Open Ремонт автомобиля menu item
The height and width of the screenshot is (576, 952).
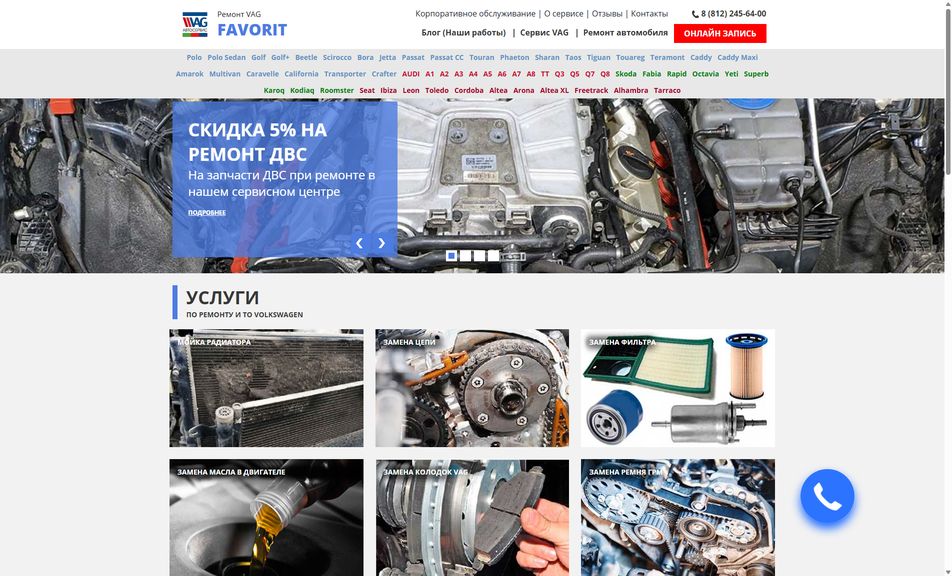[625, 33]
